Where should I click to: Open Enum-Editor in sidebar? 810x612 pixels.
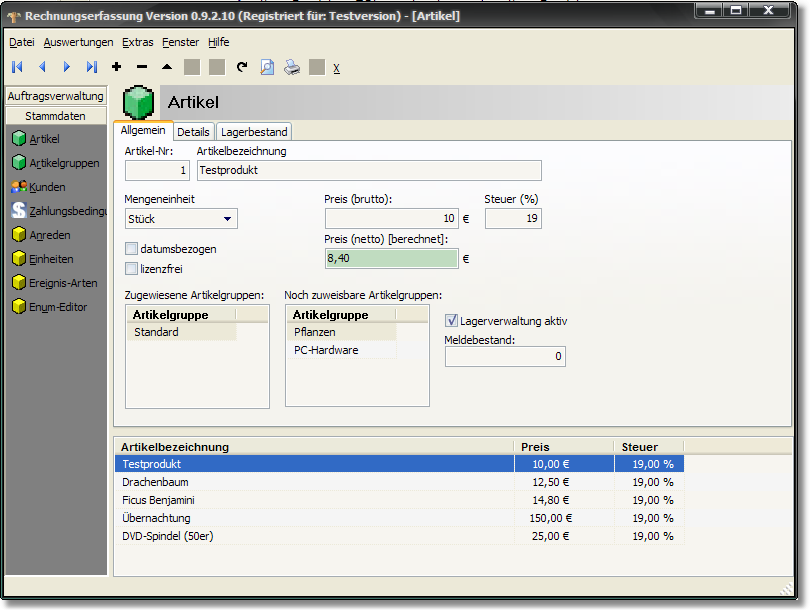pos(49,307)
